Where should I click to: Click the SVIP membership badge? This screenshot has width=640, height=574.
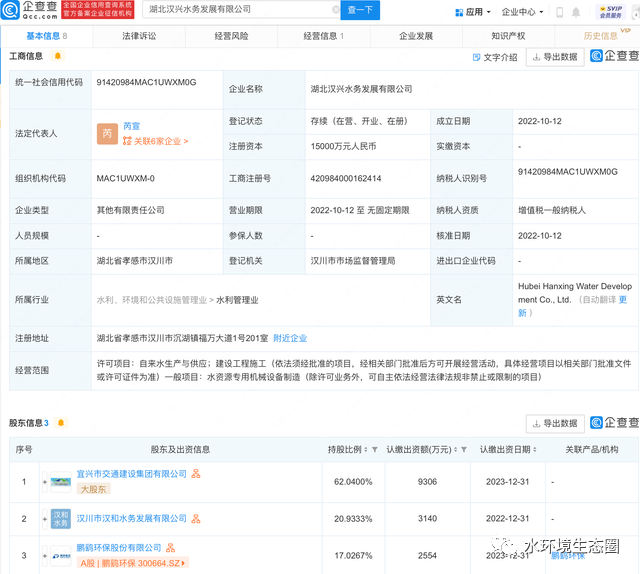point(611,11)
